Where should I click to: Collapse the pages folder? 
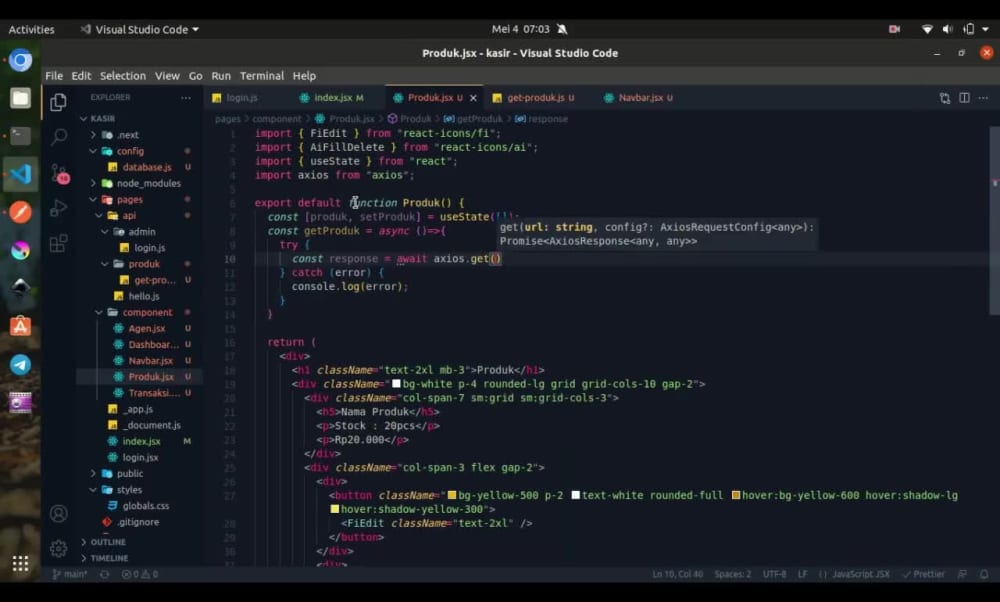pyautogui.click(x=93, y=200)
